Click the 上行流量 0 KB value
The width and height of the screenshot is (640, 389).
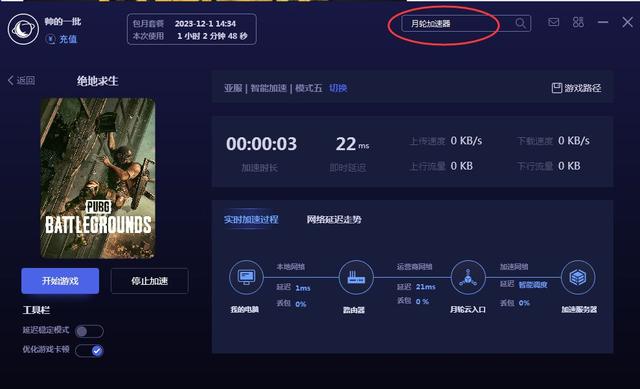click(x=461, y=166)
